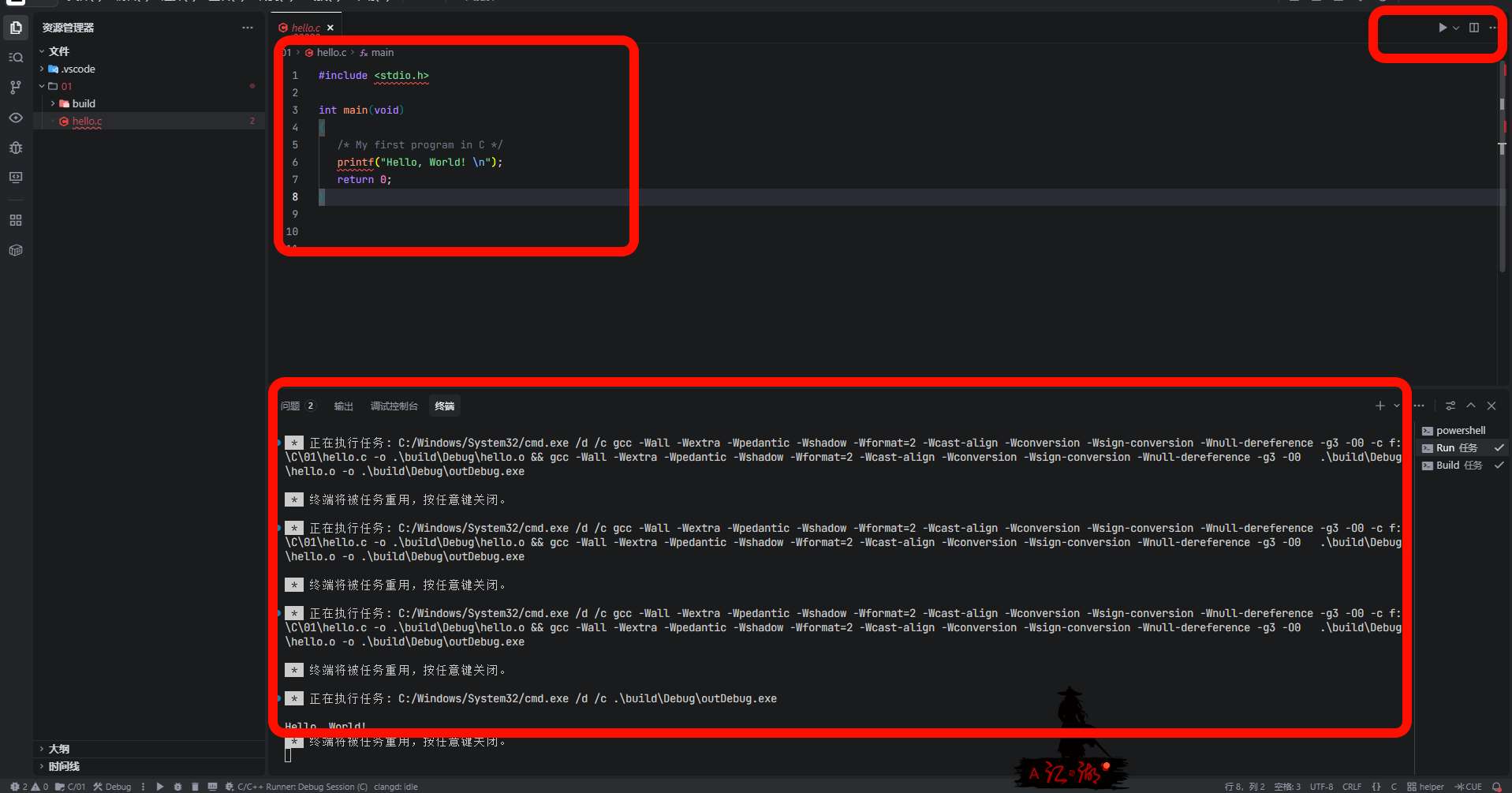Switch to the 调试控制台 debug console tab
The height and width of the screenshot is (793, 1512).
point(394,406)
